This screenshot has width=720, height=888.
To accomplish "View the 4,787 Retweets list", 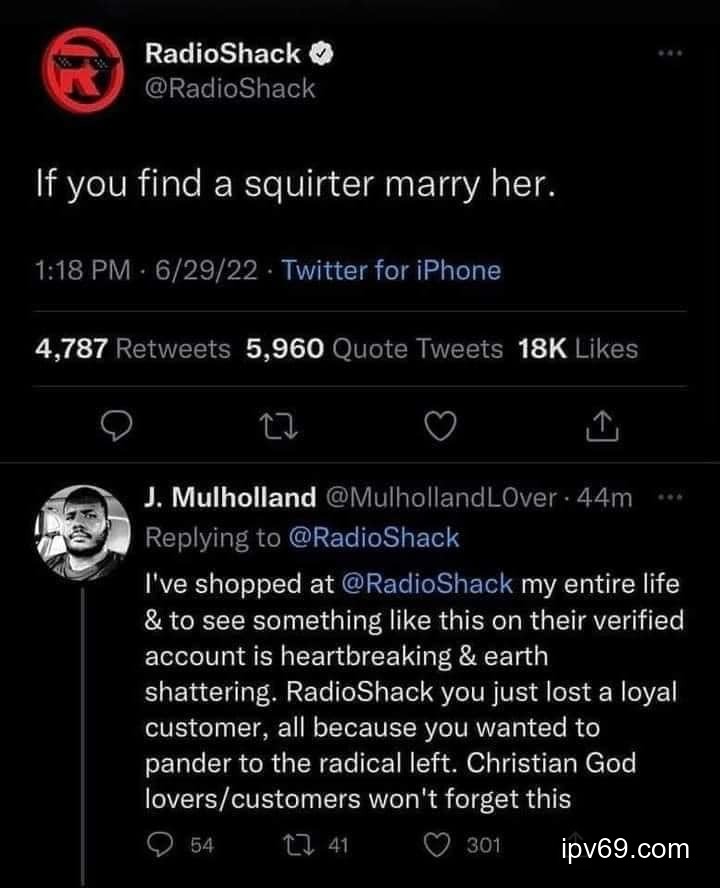I will 133,348.
